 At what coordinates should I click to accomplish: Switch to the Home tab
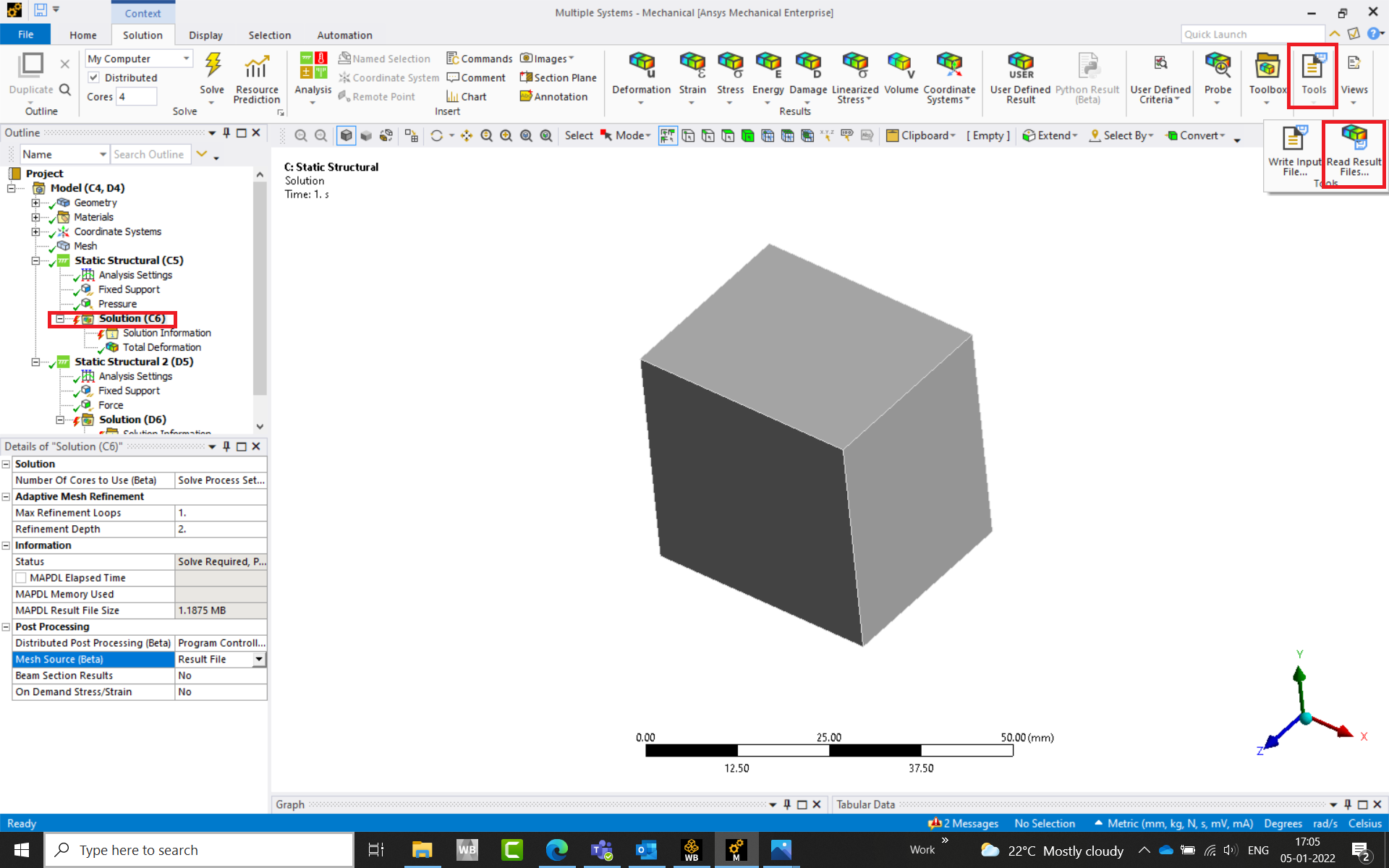[82, 35]
